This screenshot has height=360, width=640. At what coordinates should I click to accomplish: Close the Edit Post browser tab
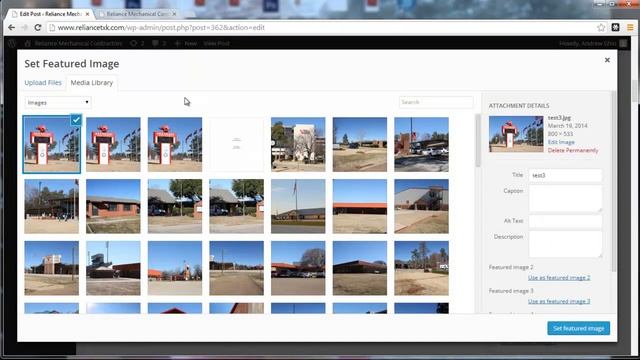(x=87, y=14)
